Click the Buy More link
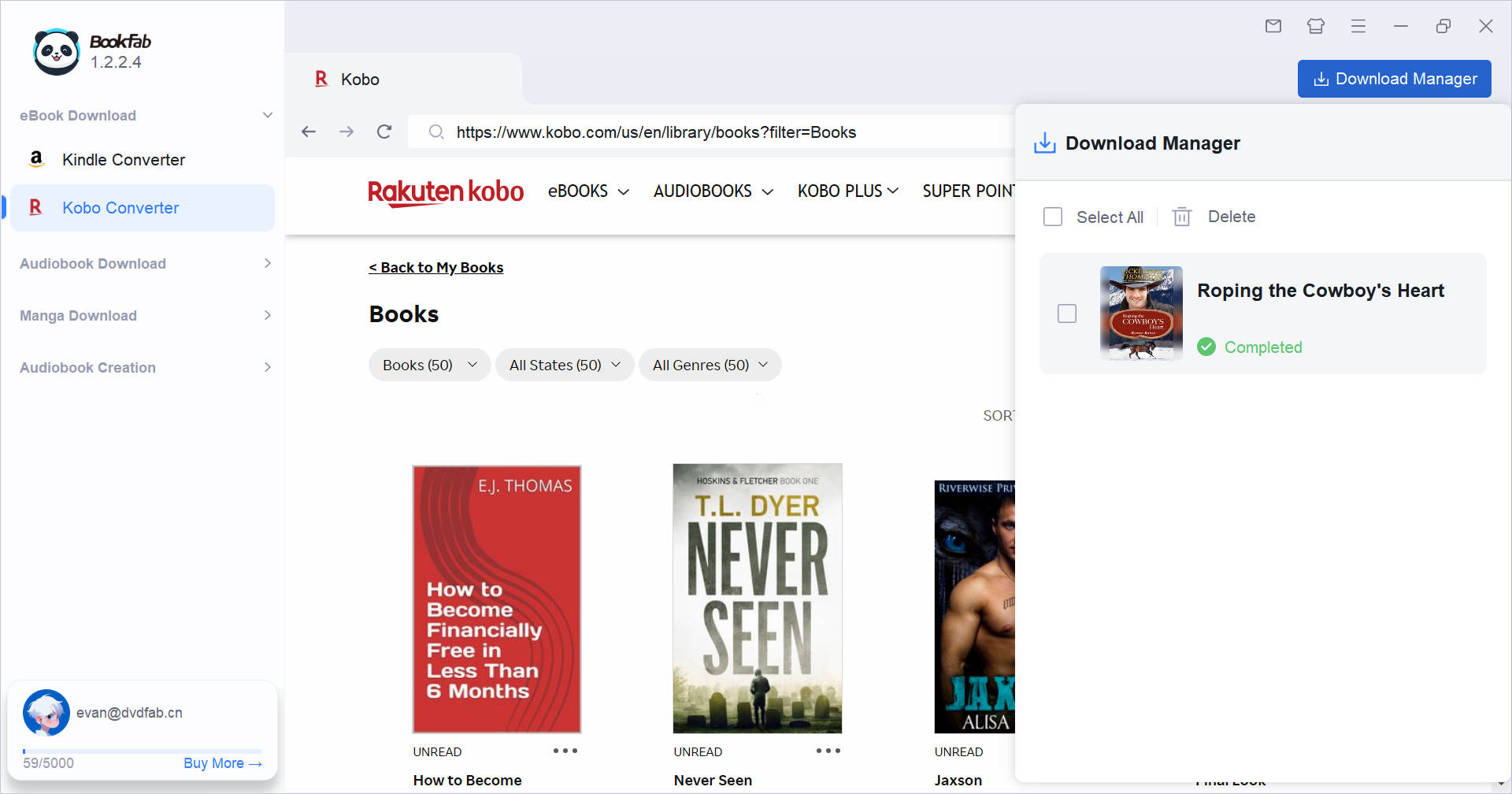 (x=222, y=763)
